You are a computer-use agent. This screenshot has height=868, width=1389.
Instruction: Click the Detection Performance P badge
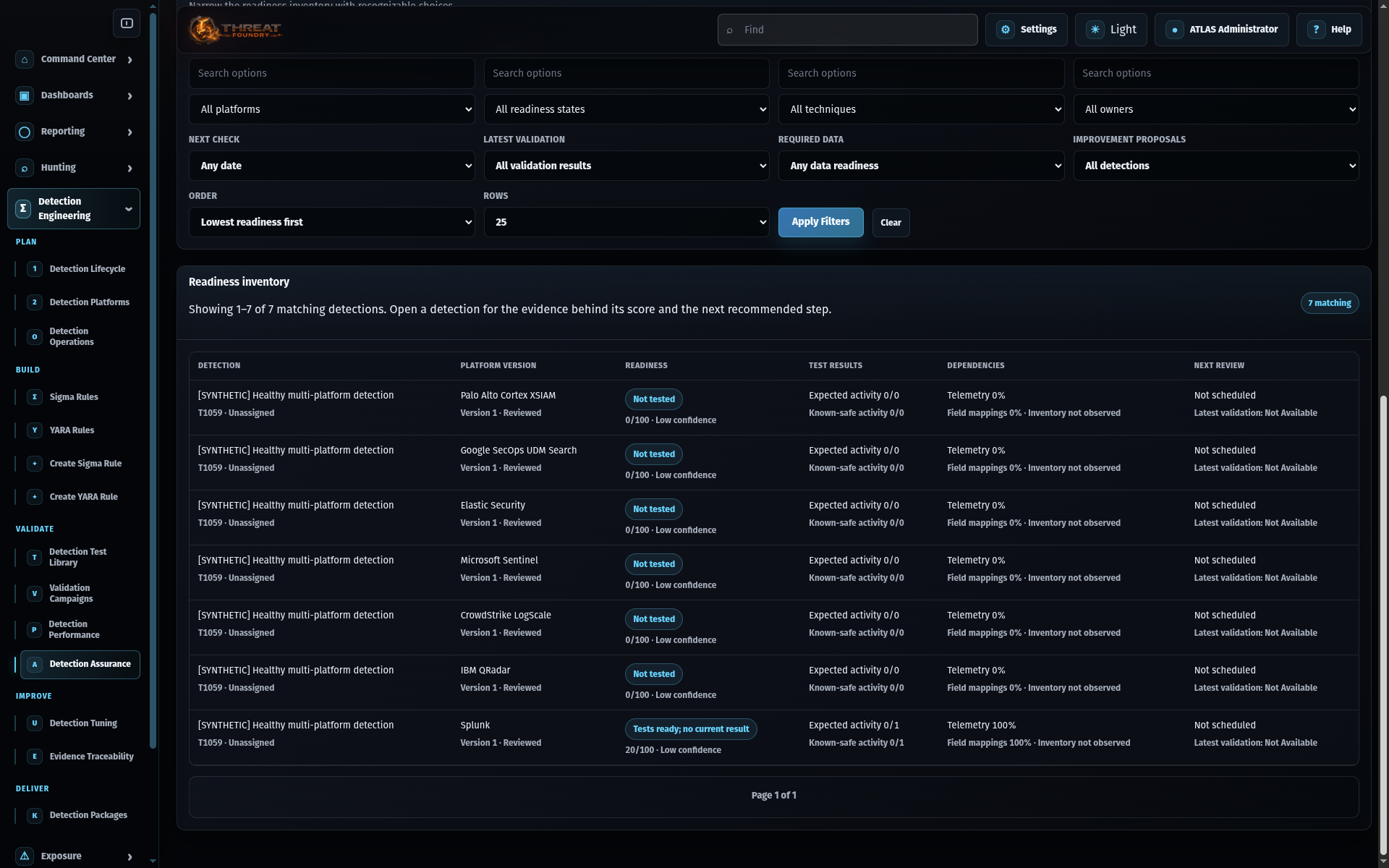click(34, 630)
